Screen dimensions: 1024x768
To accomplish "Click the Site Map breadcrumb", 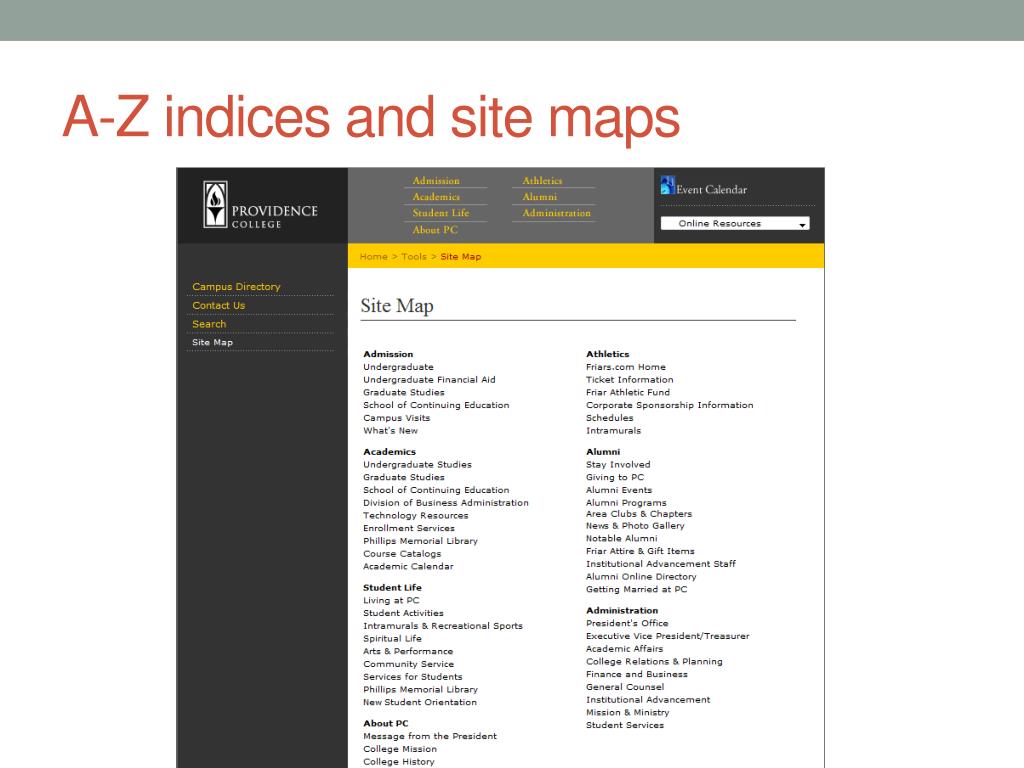I will click(x=460, y=257).
